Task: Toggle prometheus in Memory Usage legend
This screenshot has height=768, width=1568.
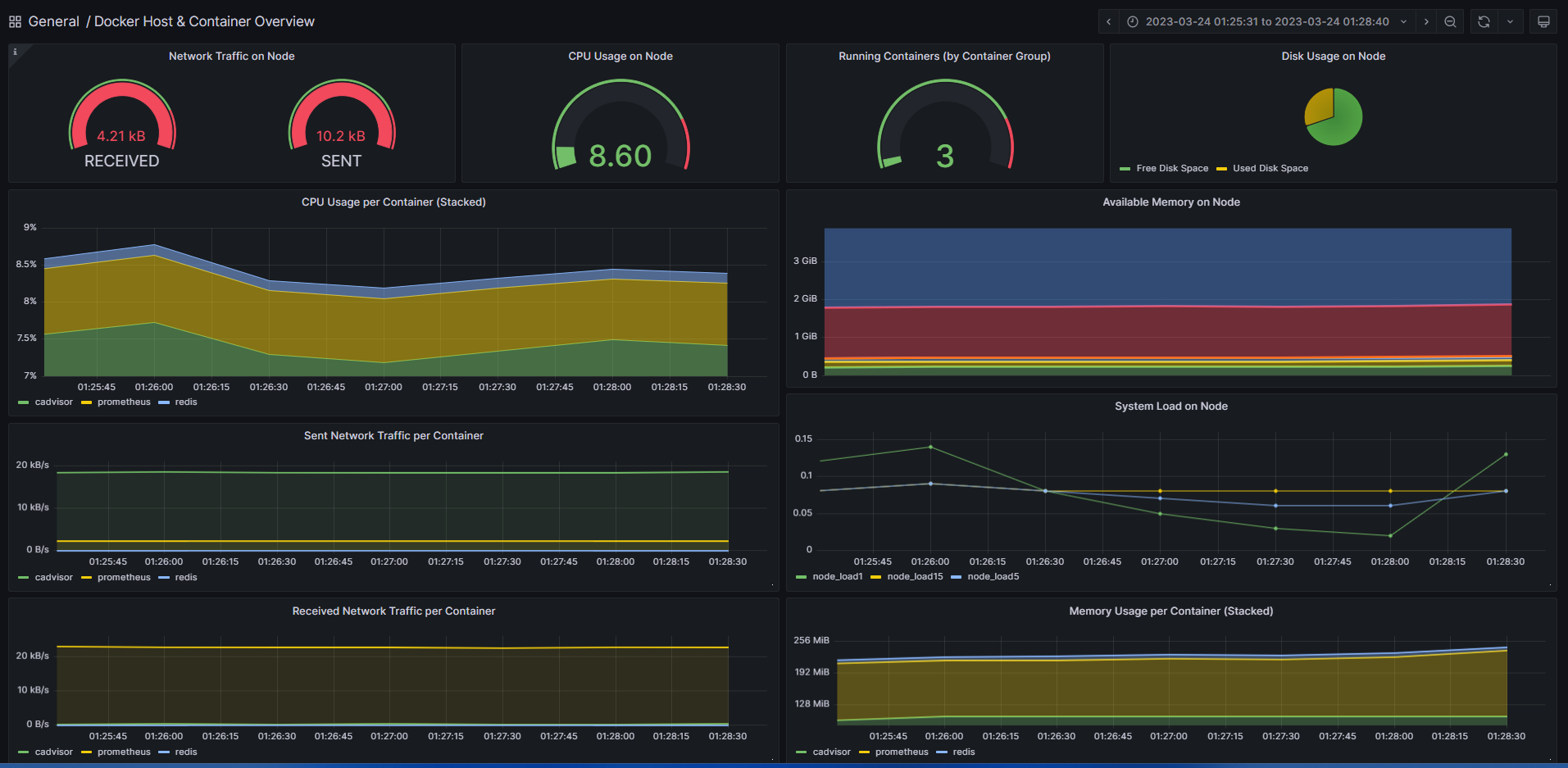Action: point(902,752)
